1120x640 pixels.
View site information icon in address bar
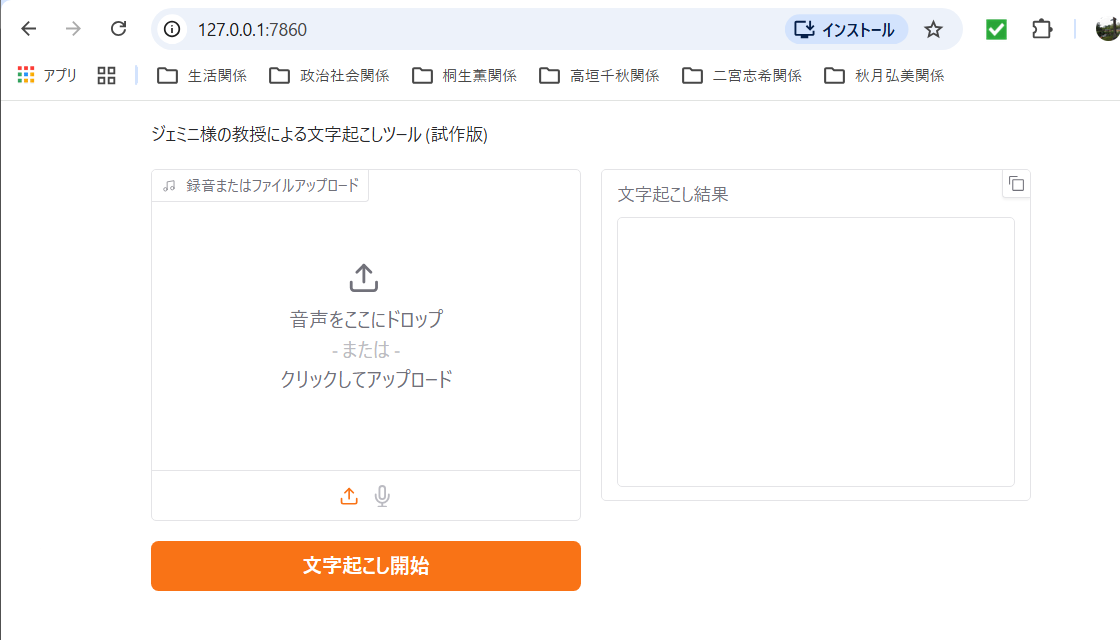[x=171, y=29]
